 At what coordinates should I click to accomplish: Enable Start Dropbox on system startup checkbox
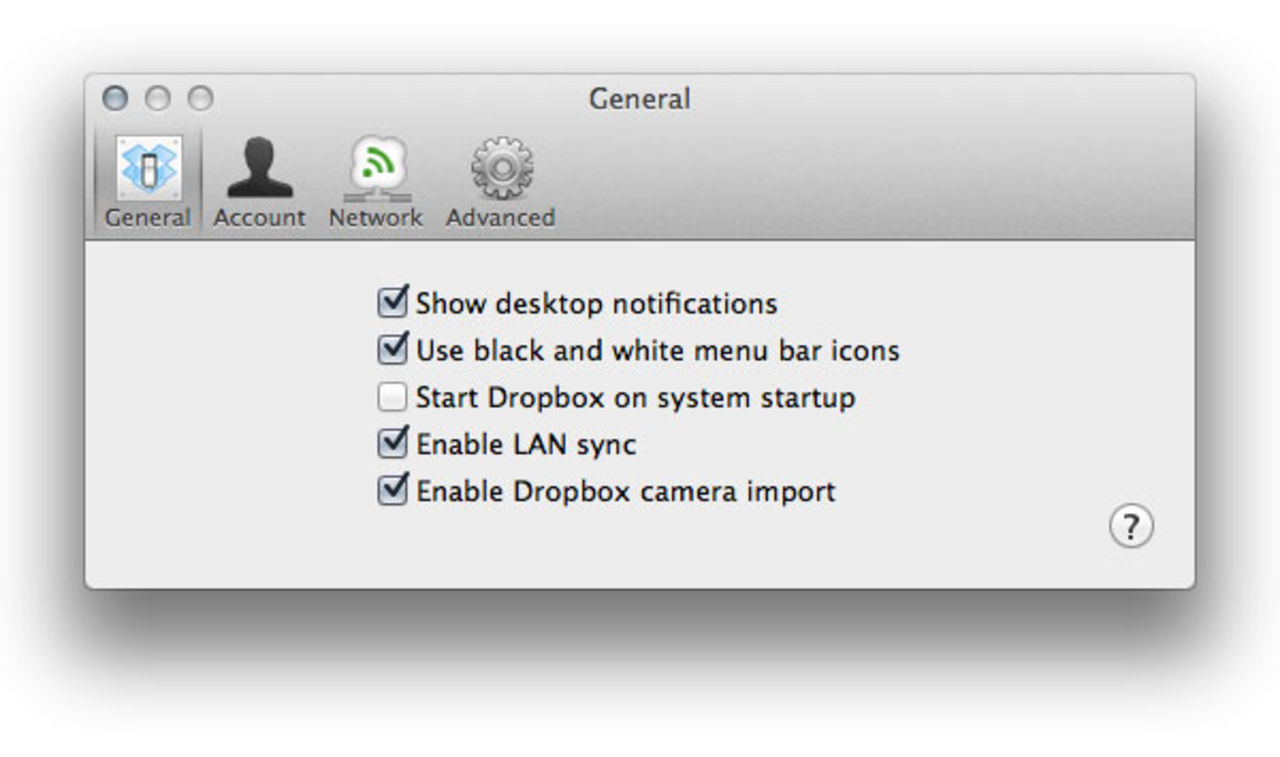392,398
